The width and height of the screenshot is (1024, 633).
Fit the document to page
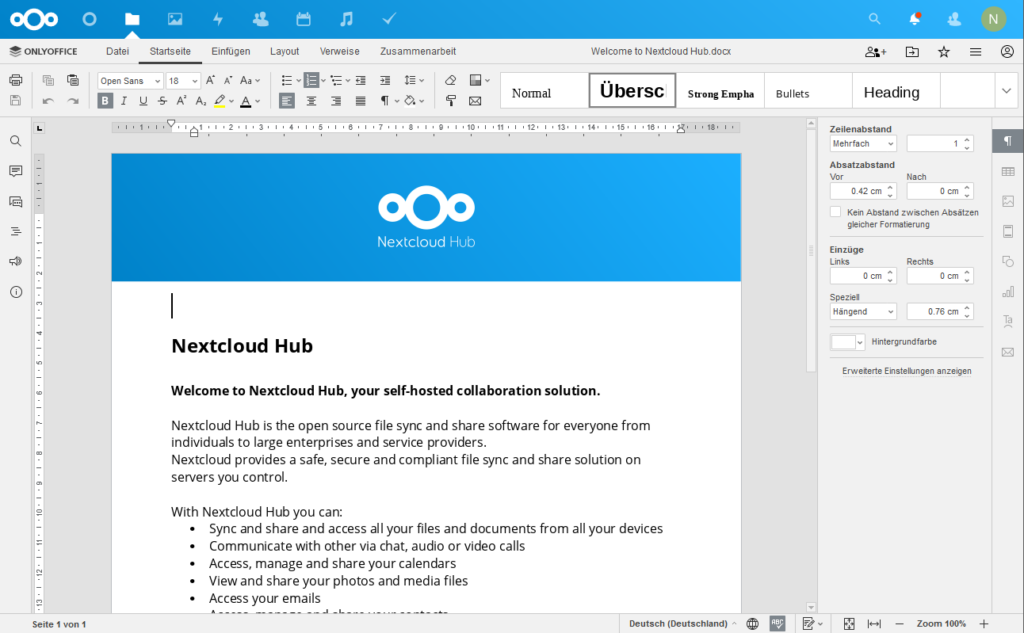click(848, 623)
